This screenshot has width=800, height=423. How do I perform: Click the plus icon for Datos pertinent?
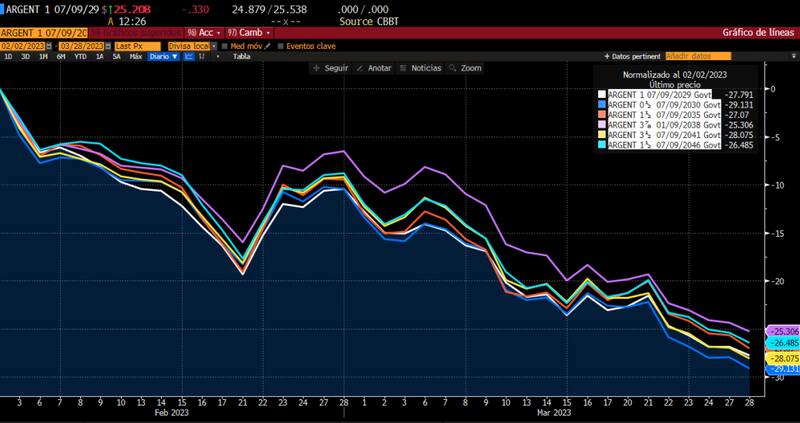tap(606, 57)
